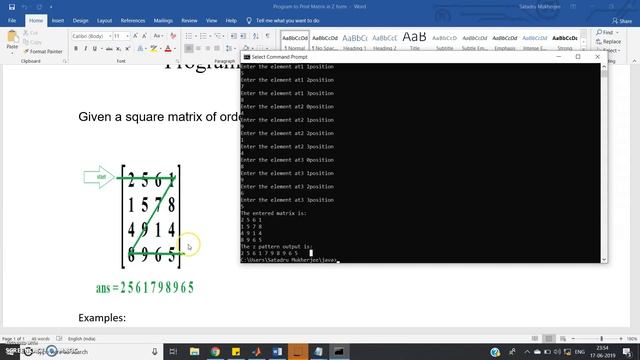The image size is (640, 360).
Task: Click the Format Painter button
Action: 43,51
